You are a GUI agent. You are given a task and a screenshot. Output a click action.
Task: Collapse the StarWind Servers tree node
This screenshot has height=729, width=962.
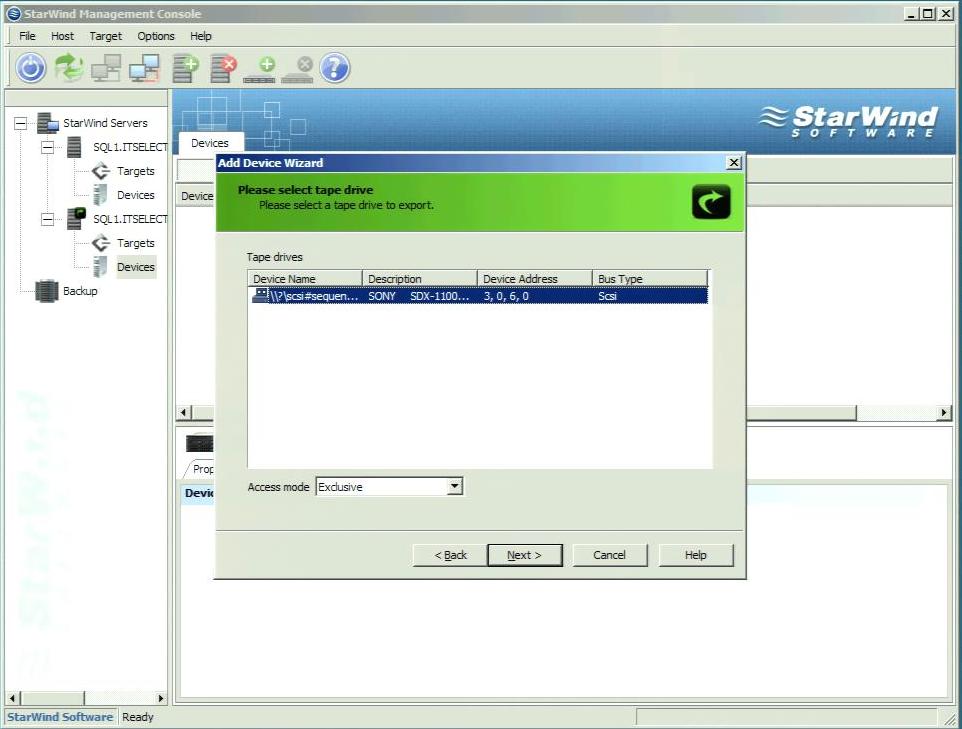[21, 123]
